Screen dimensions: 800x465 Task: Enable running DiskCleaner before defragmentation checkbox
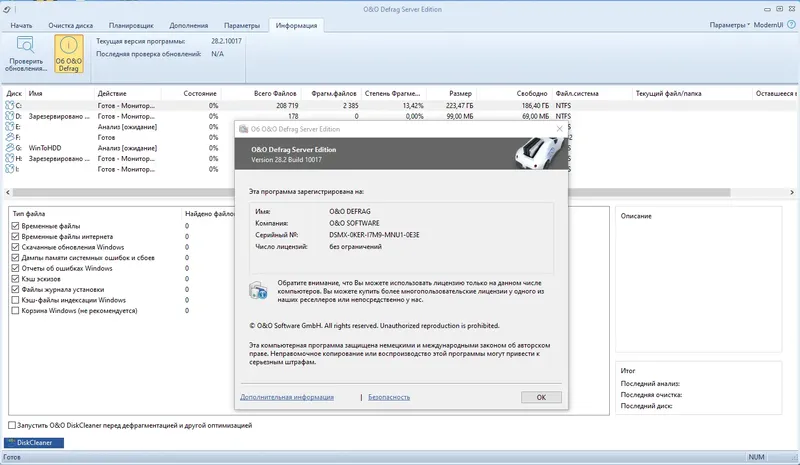pos(12,425)
